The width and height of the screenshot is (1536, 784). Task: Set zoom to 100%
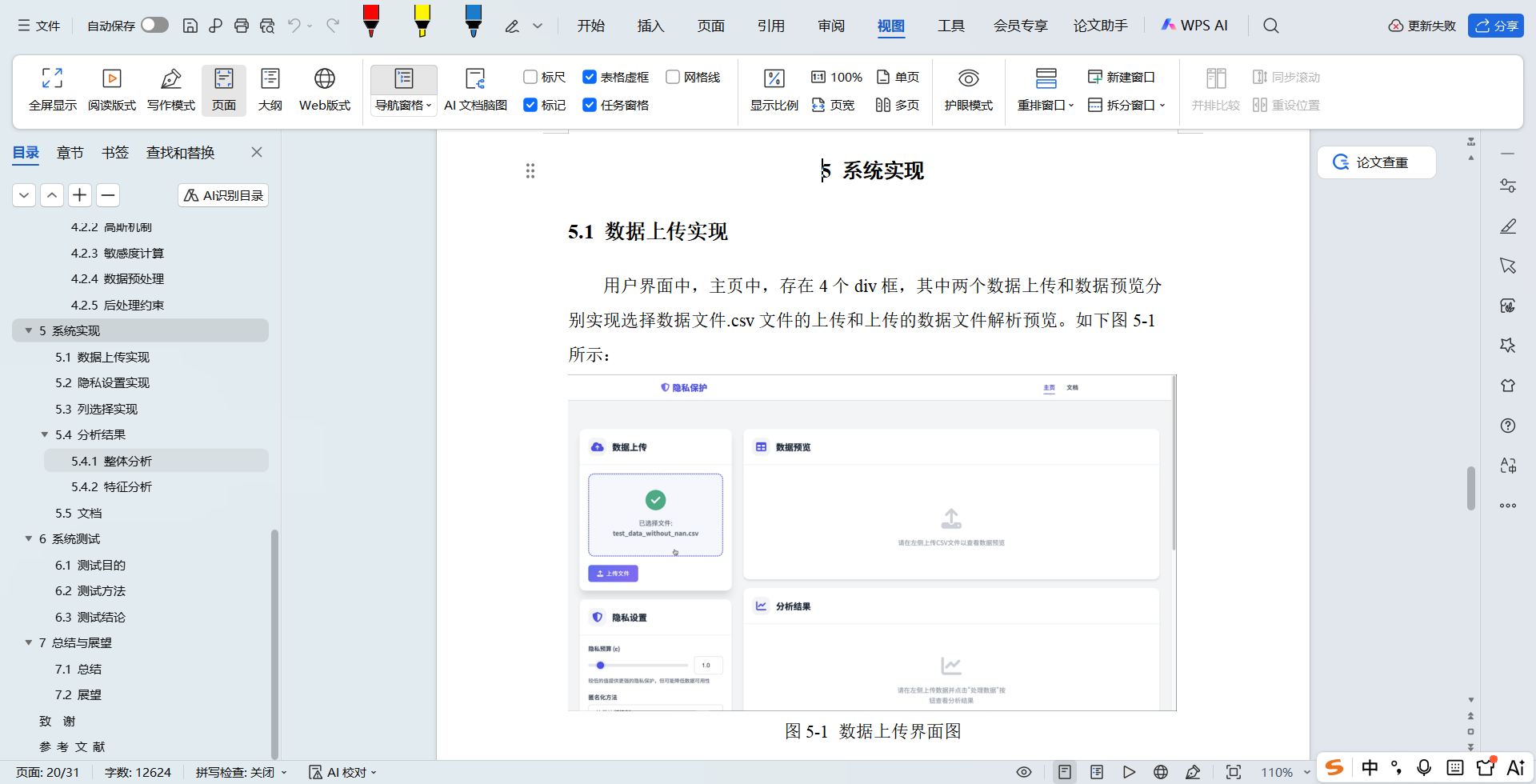point(837,77)
